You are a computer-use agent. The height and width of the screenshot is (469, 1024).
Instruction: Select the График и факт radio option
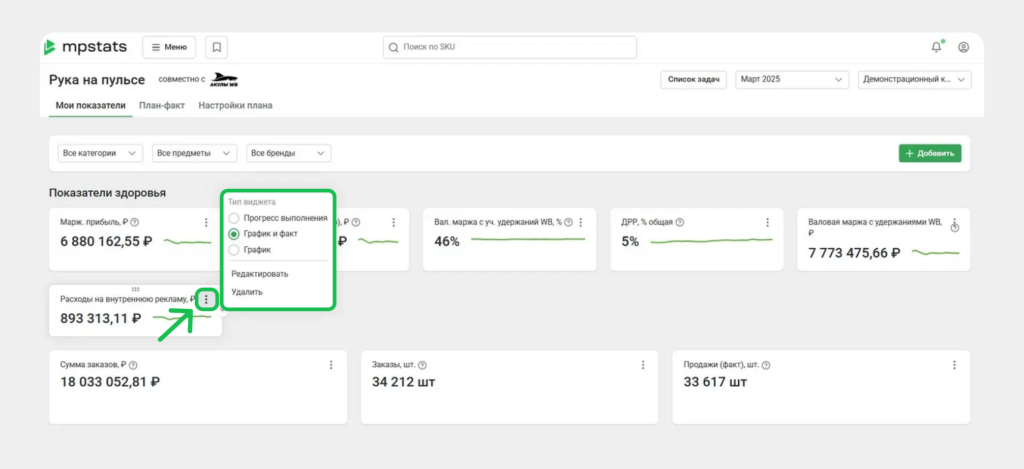(x=234, y=234)
